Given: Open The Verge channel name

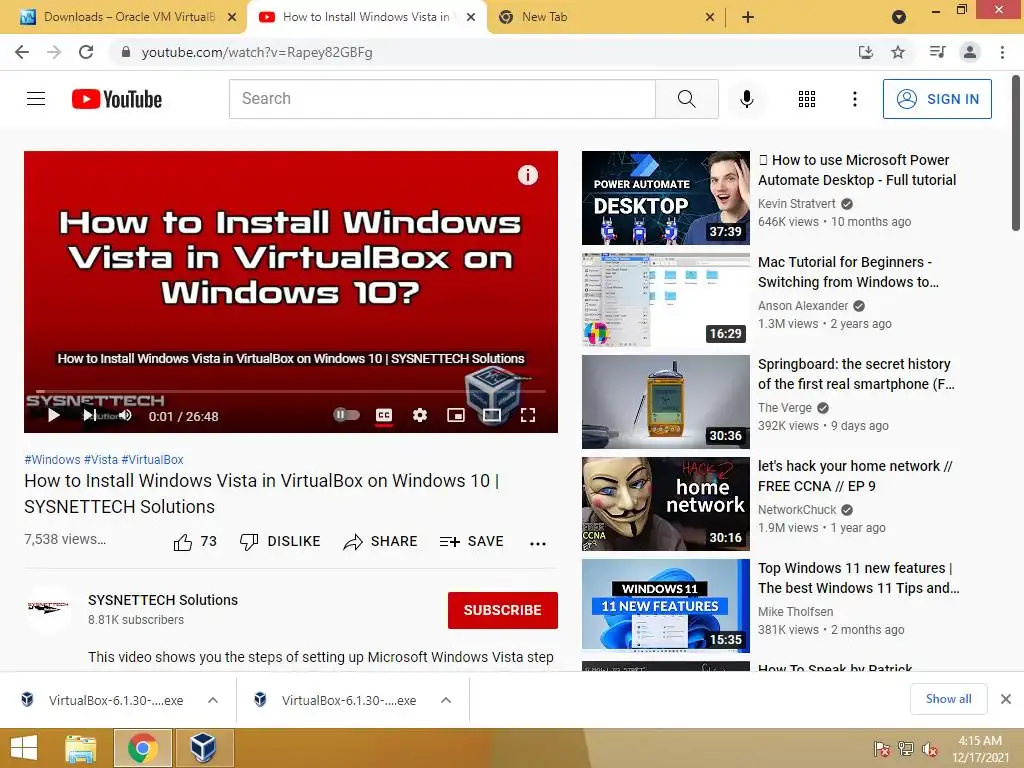Looking at the screenshot, I should [784, 408].
